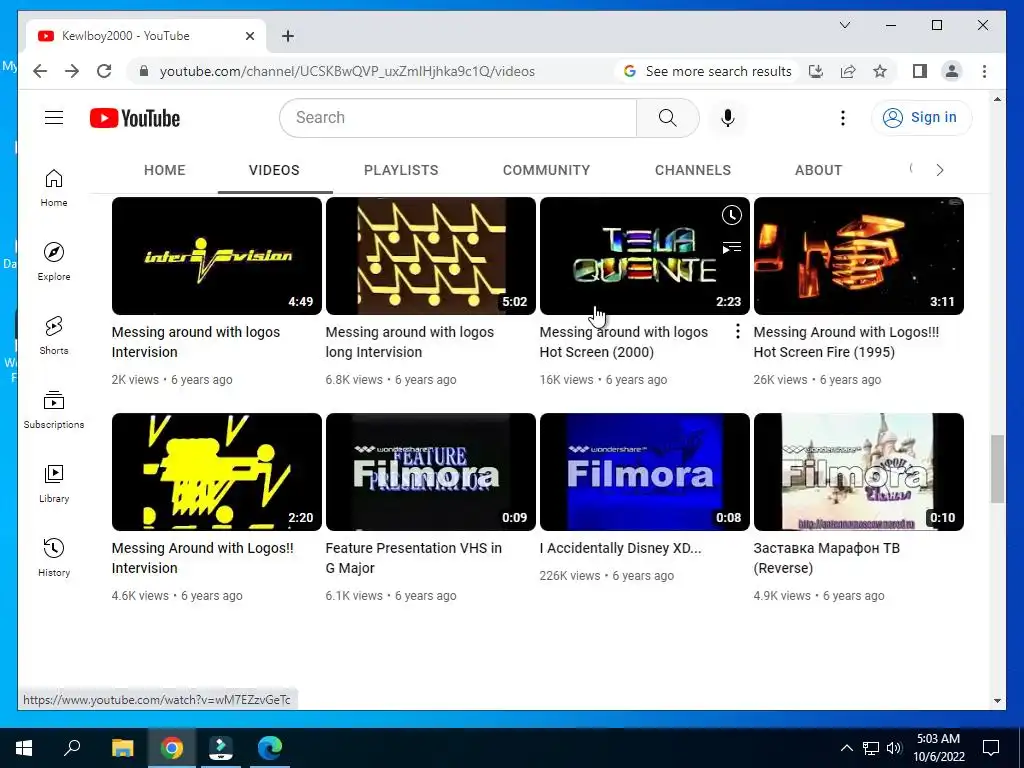Open action menu for Hot Screen (2000) video

click(x=737, y=332)
